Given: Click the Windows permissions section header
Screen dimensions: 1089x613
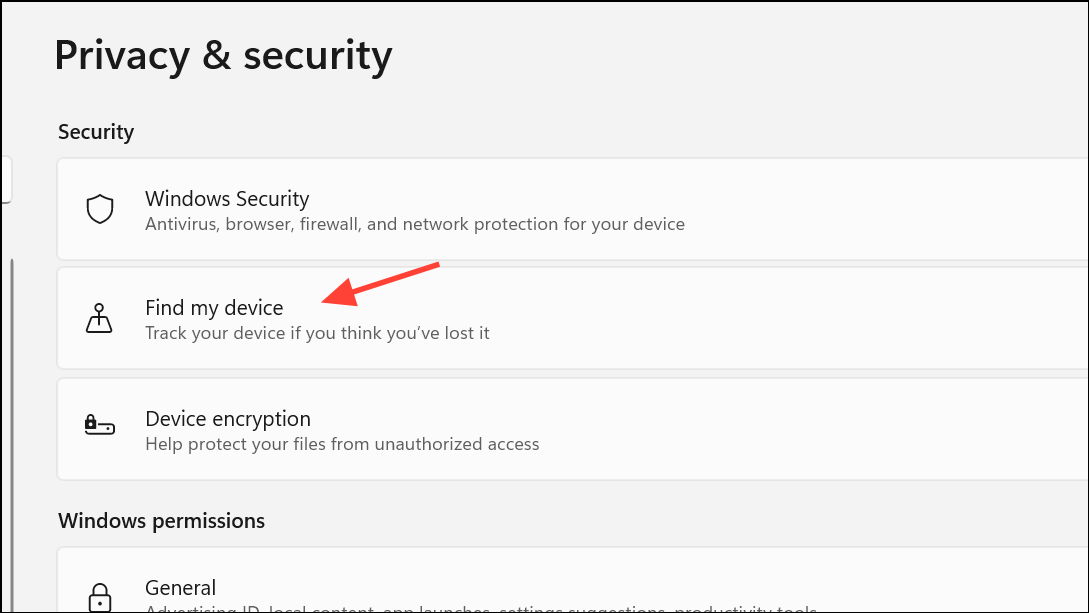Looking at the screenshot, I should (x=161, y=521).
